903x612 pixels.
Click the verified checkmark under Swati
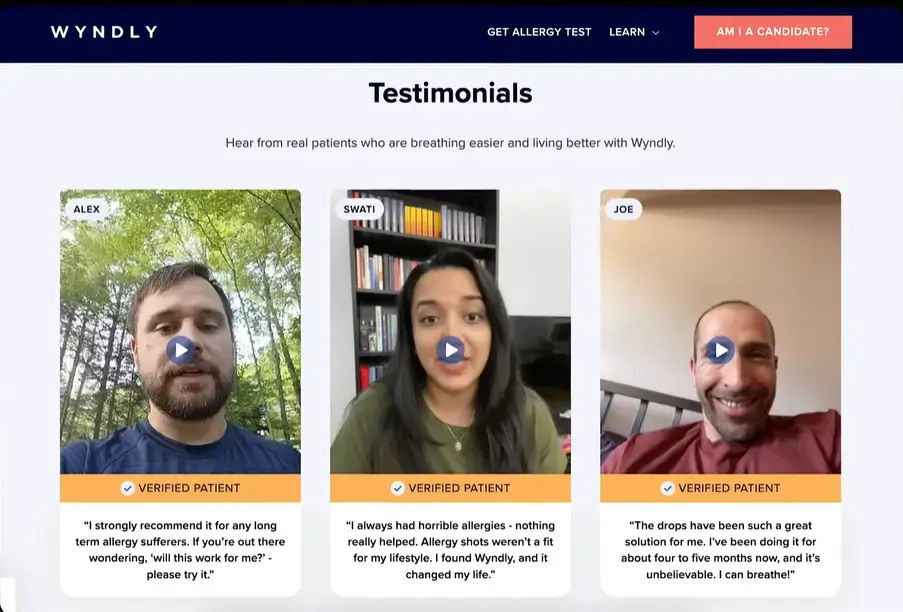click(397, 488)
